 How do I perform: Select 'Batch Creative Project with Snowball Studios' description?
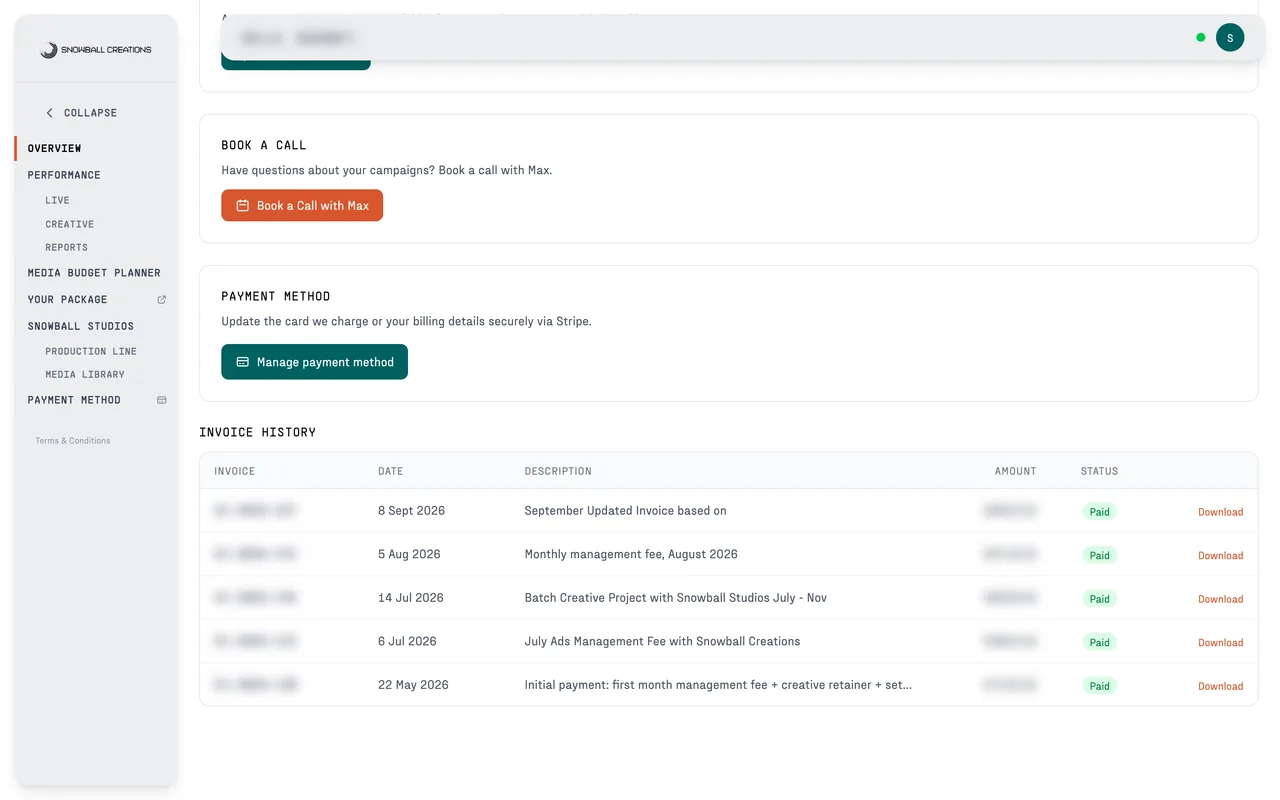pyautogui.click(x=675, y=598)
